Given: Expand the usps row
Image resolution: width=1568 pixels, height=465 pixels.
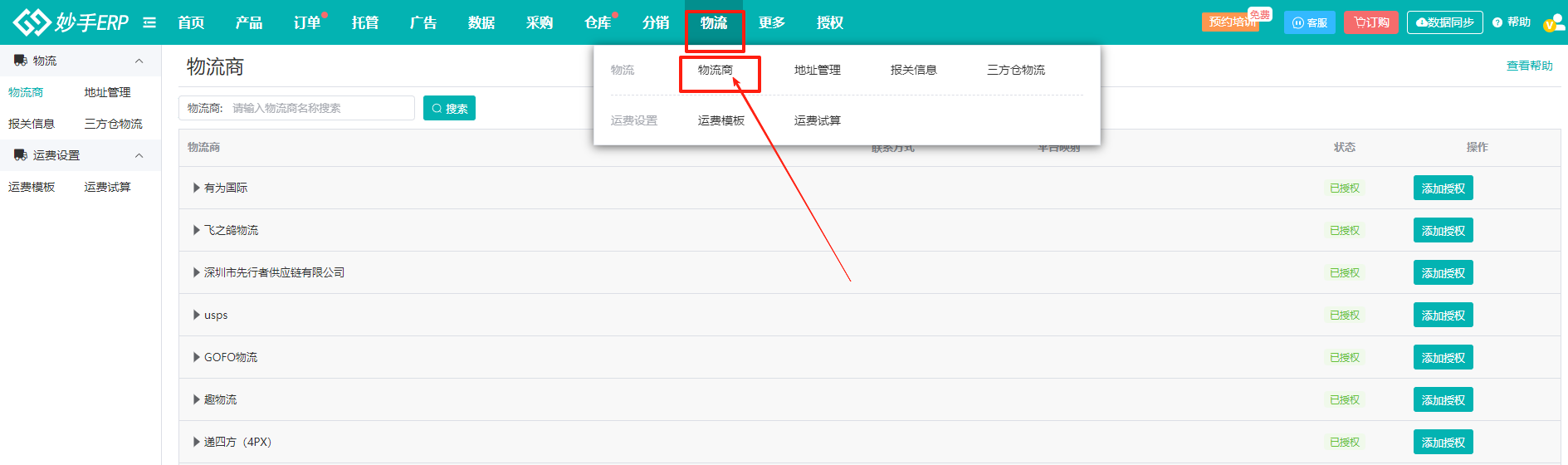Looking at the screenshot, I should 197,315.
